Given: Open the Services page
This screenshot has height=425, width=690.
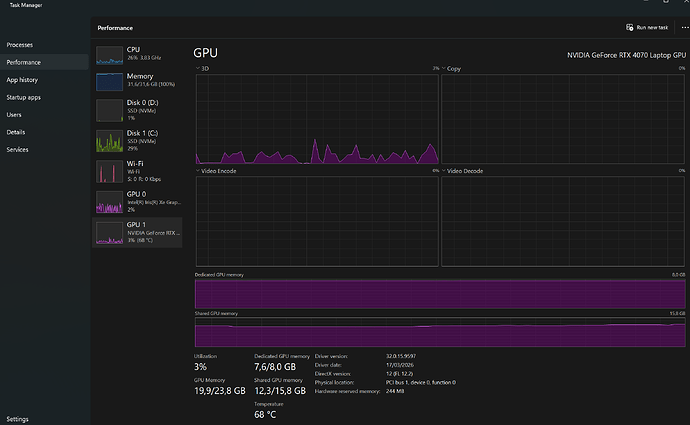Looking at the screenshot, I should (x=19, y=149).
